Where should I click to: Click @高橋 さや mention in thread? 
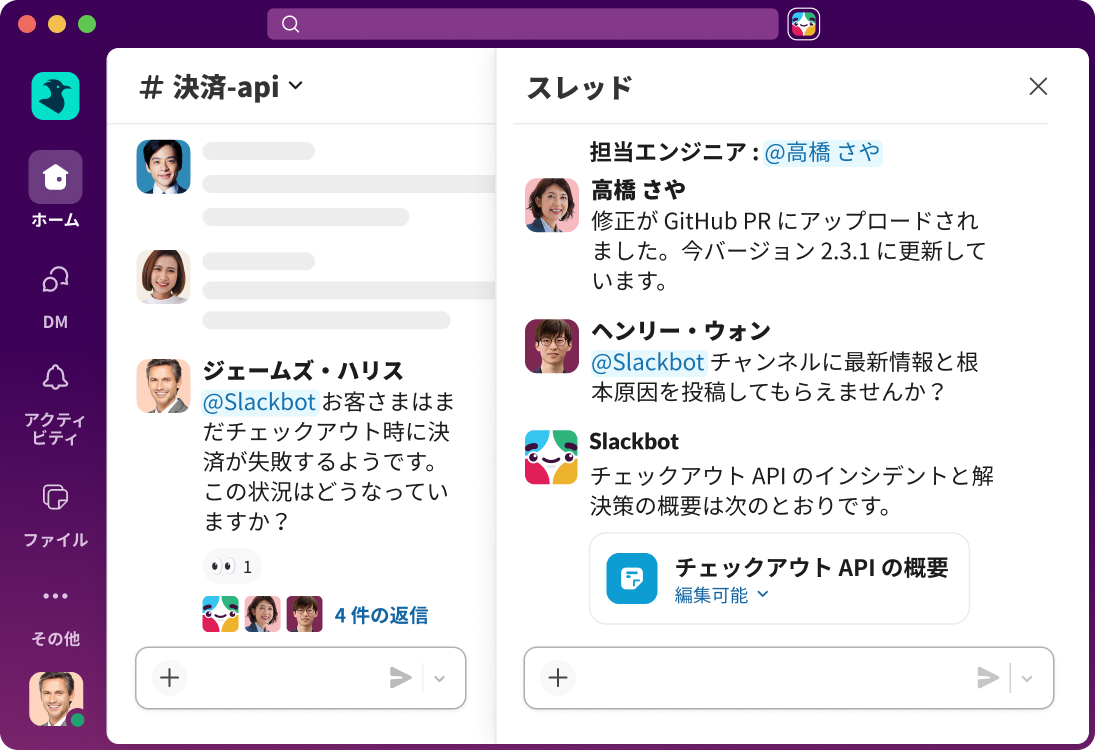coord(823,152)
